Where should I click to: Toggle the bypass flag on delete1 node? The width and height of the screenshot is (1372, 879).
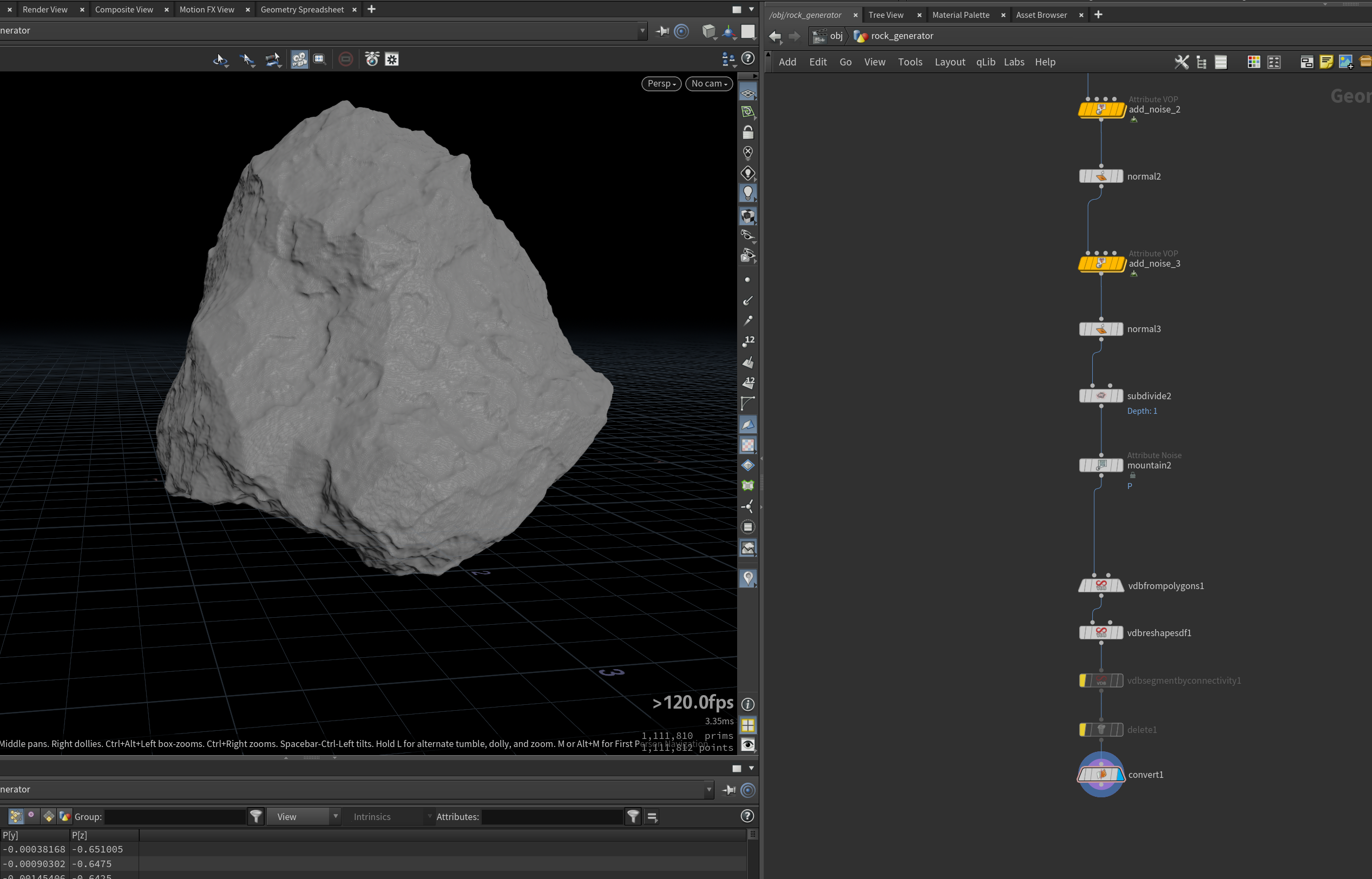pos(1082,730)
